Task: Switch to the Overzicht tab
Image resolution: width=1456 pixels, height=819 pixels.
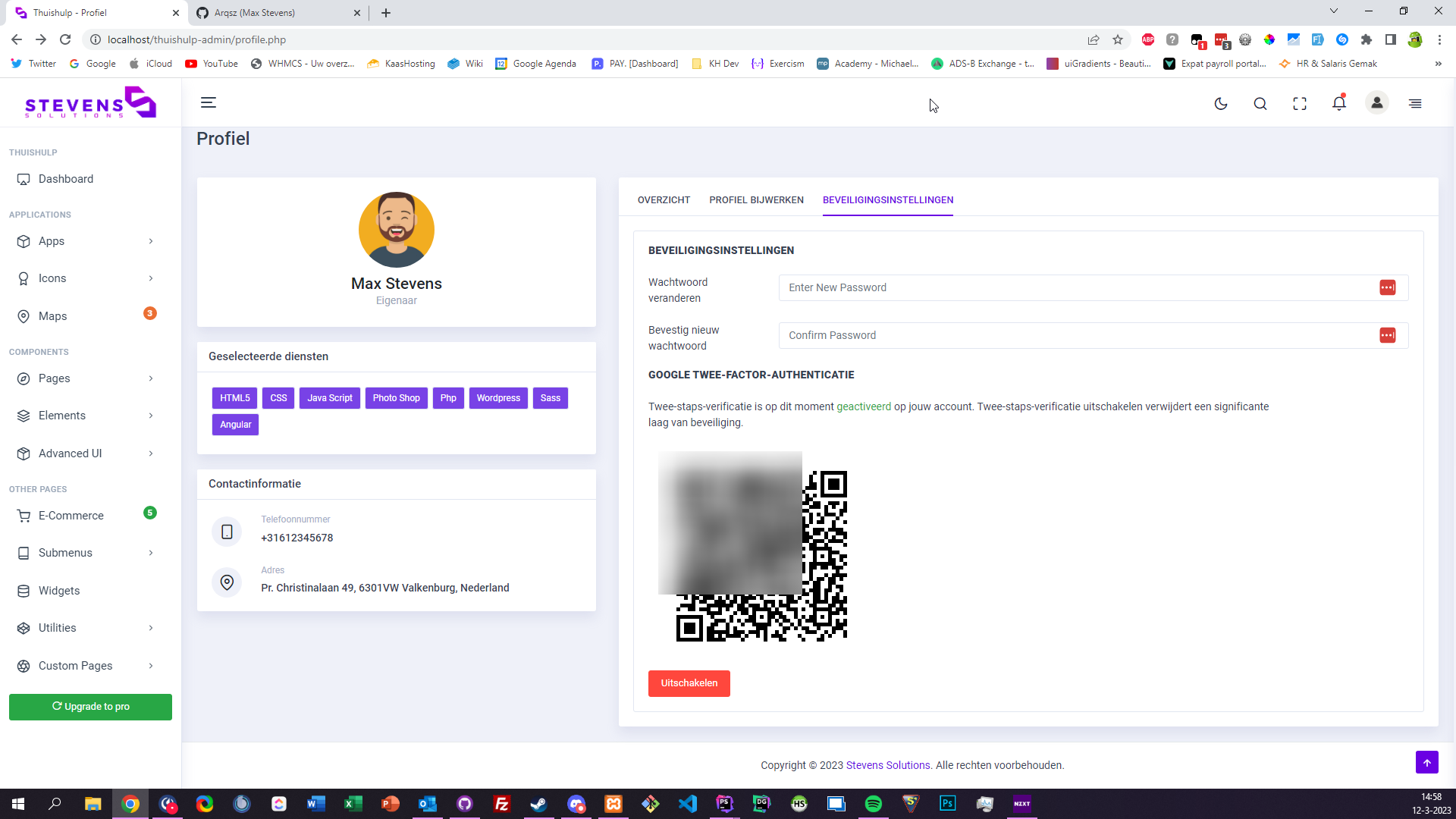Action: click(664, 200)
